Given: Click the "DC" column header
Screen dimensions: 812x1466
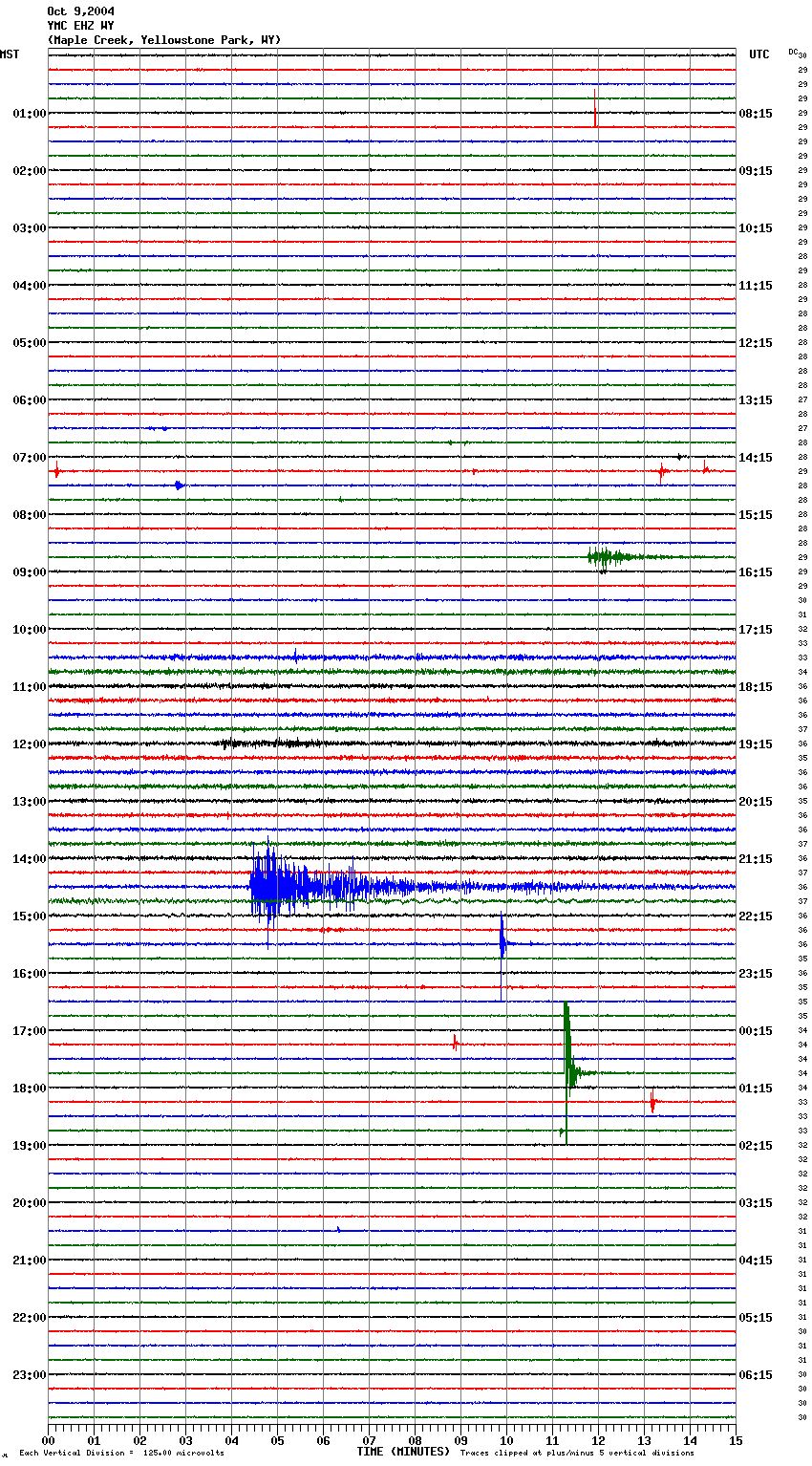Looking at the screenshot, I should (x=793, y=51).
